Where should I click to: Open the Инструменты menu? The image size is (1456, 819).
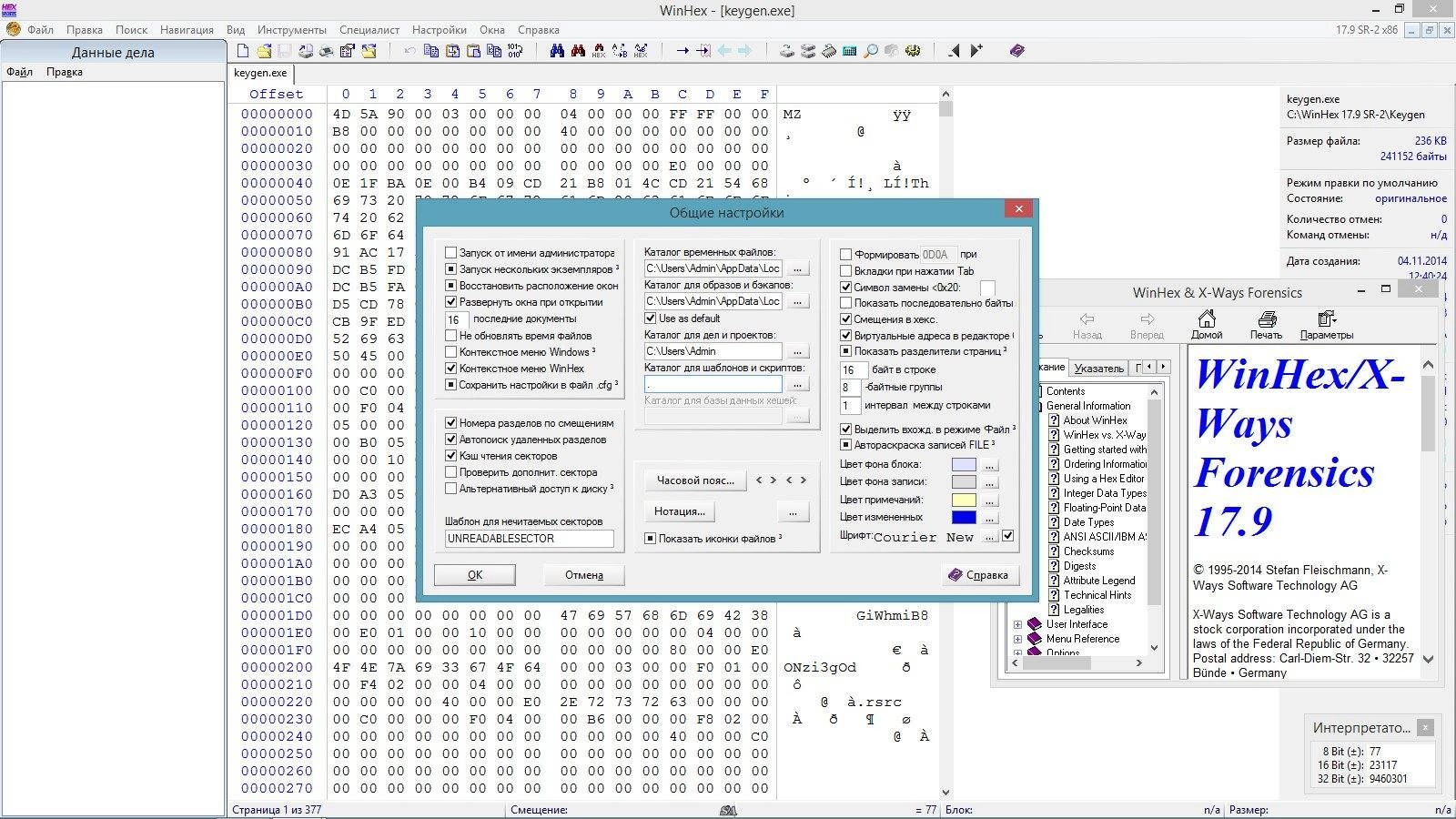292,30
